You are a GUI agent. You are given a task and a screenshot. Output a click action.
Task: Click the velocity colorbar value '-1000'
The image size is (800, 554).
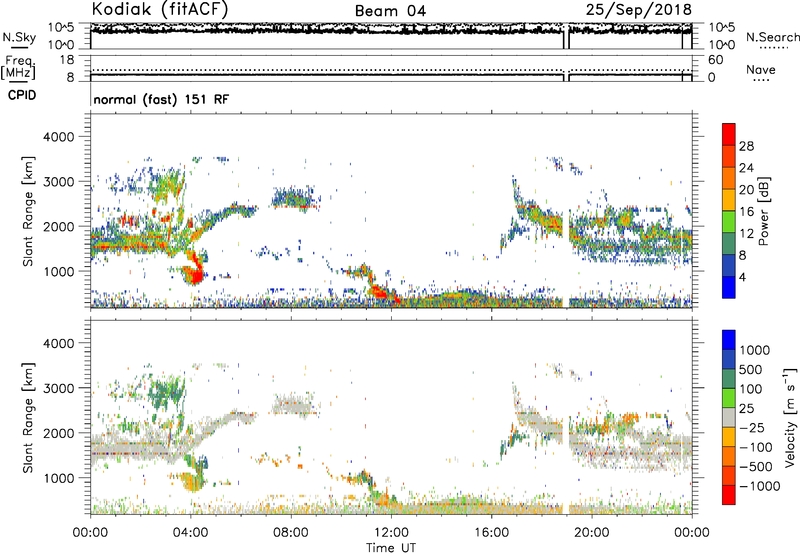click(759, 486)
